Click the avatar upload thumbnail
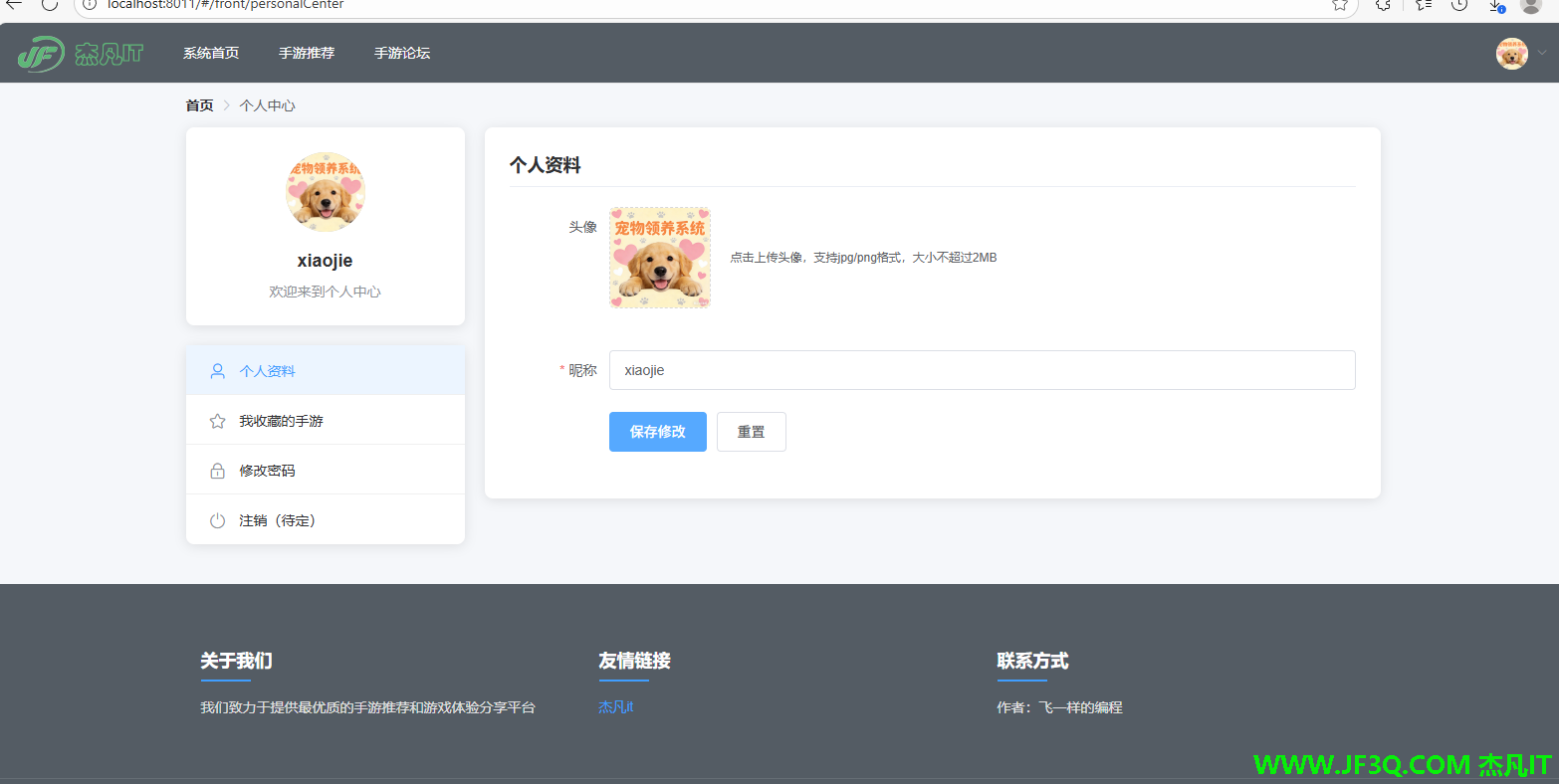The height and width of the screenshot is (784, 1559). pyautogui.click(x=659, y=258)
